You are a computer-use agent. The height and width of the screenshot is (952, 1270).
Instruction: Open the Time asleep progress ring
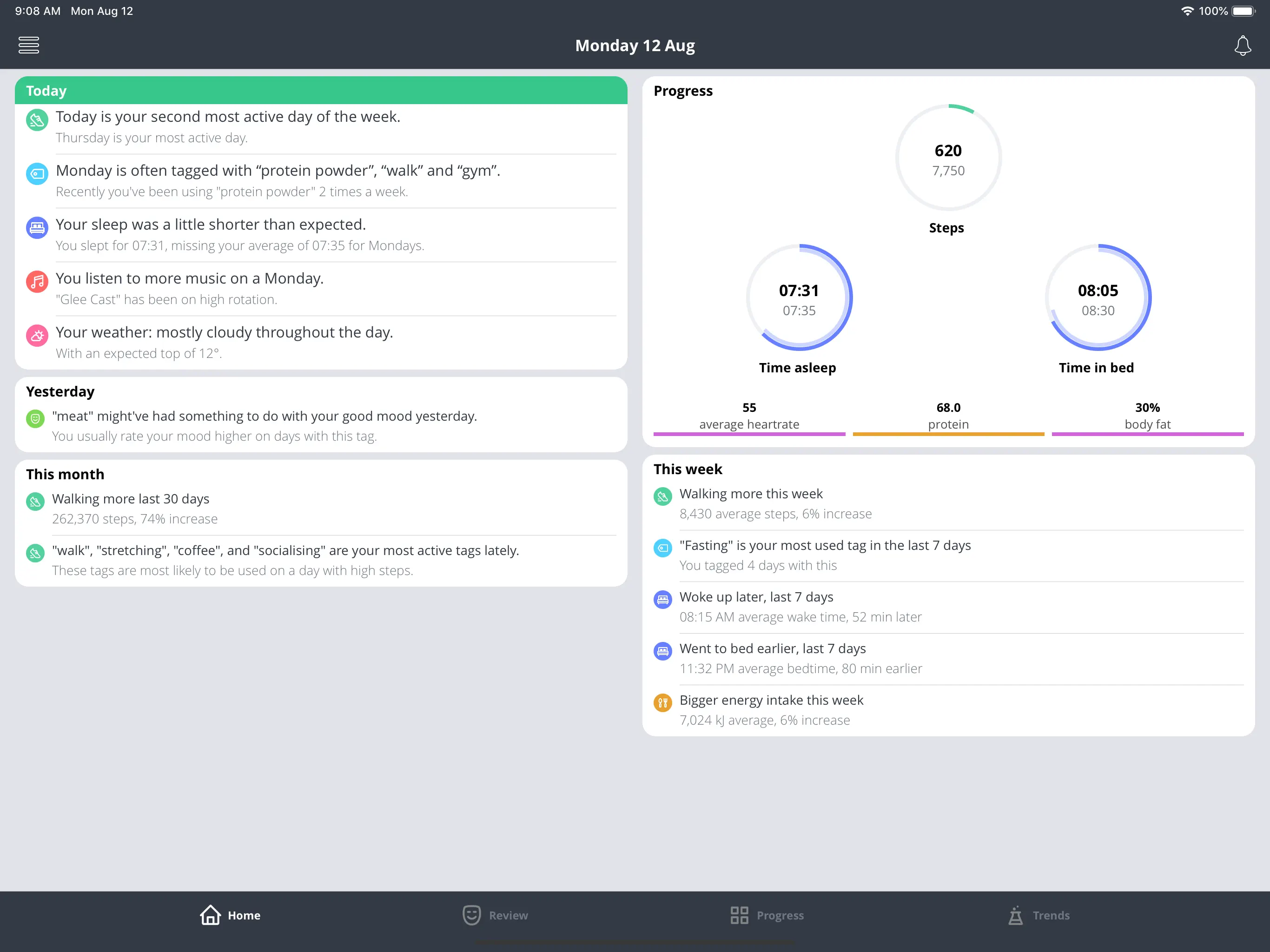point(799,298)
